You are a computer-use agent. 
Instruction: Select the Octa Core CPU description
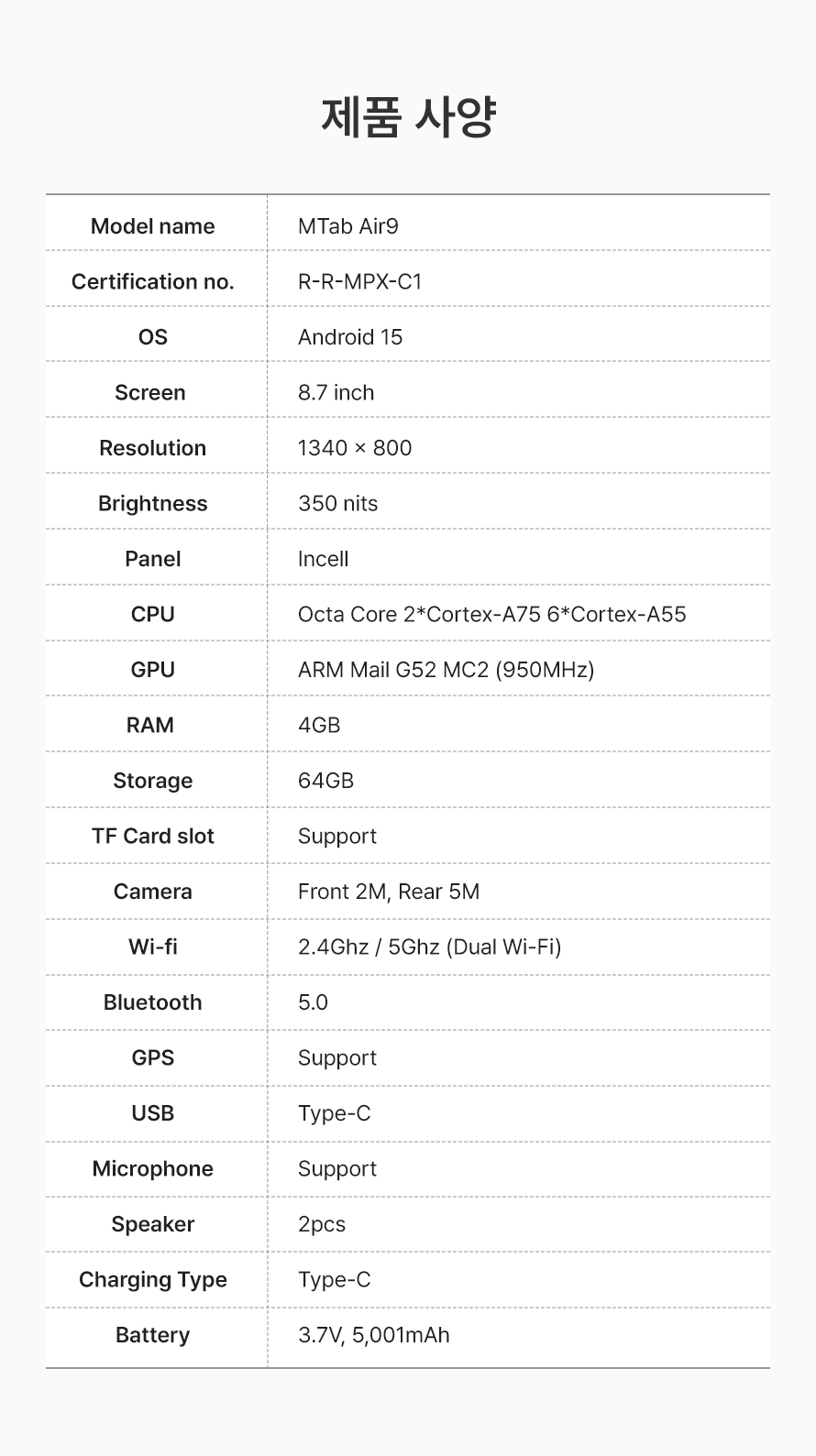(492, 614)
